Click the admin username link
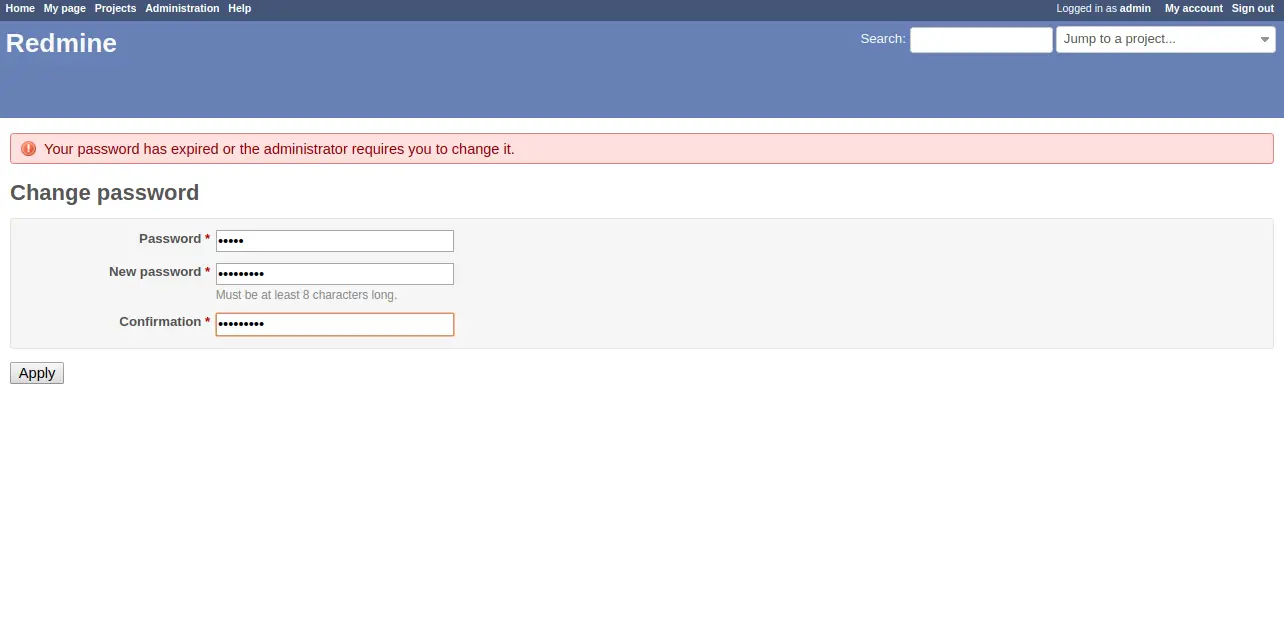This screenshot has width=1284, height=631. (1135, 8)
